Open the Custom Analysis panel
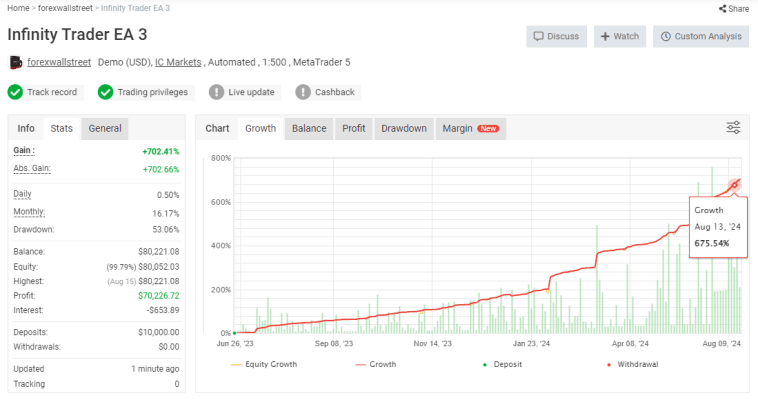 [x=701, y=36]
